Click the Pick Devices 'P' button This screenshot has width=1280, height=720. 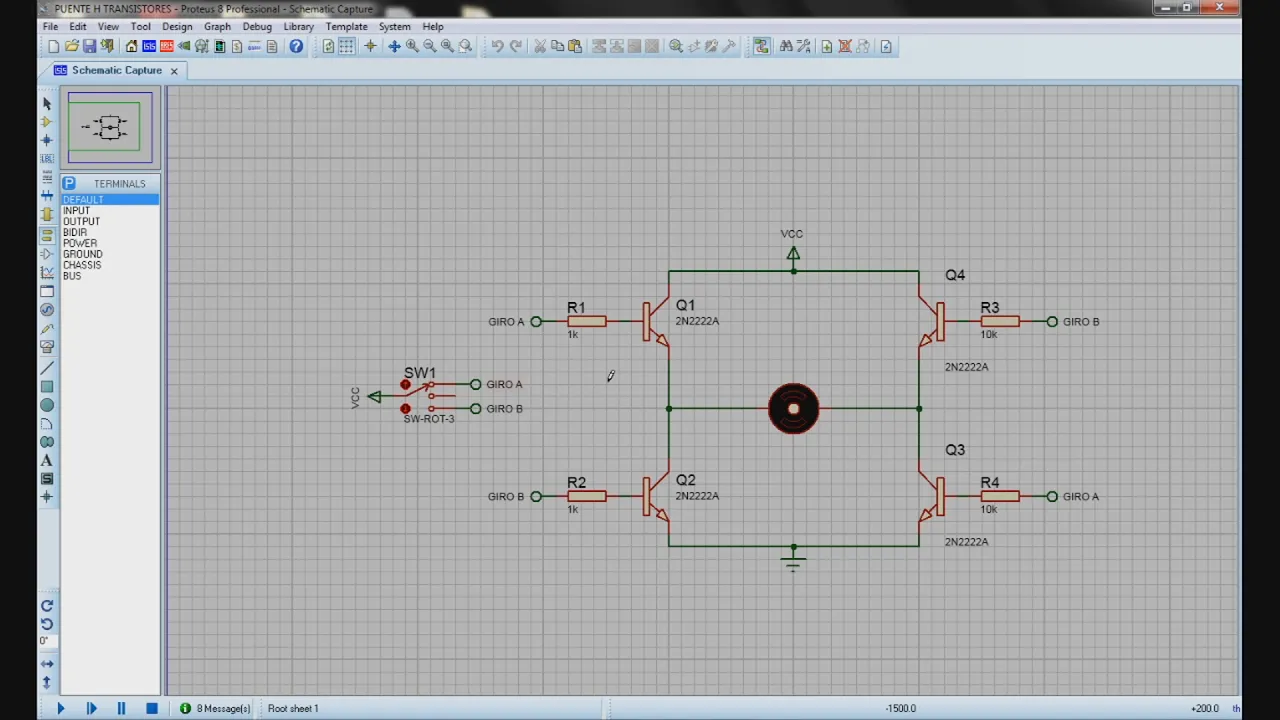(x=69, y=183)
